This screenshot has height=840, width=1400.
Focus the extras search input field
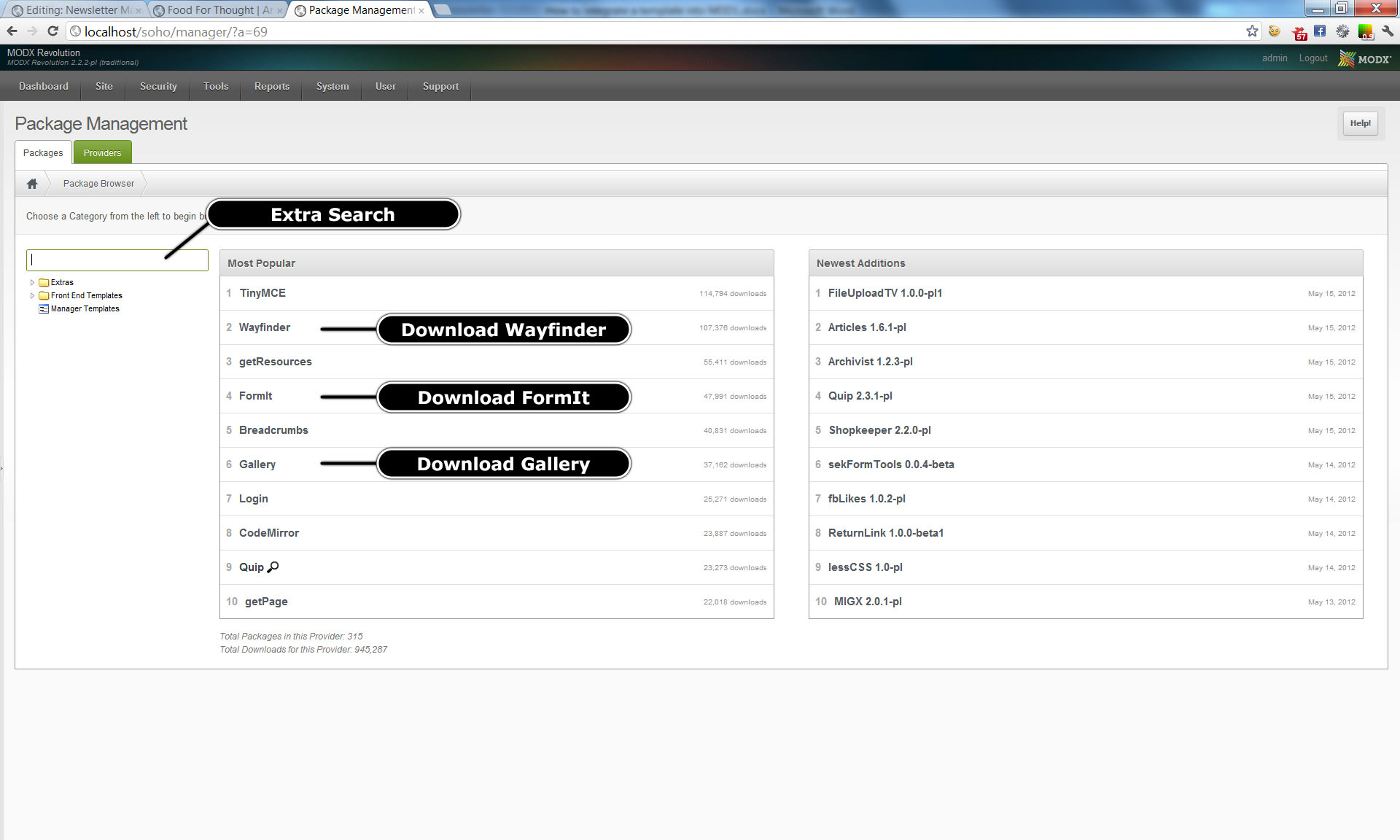coord(117,260)
